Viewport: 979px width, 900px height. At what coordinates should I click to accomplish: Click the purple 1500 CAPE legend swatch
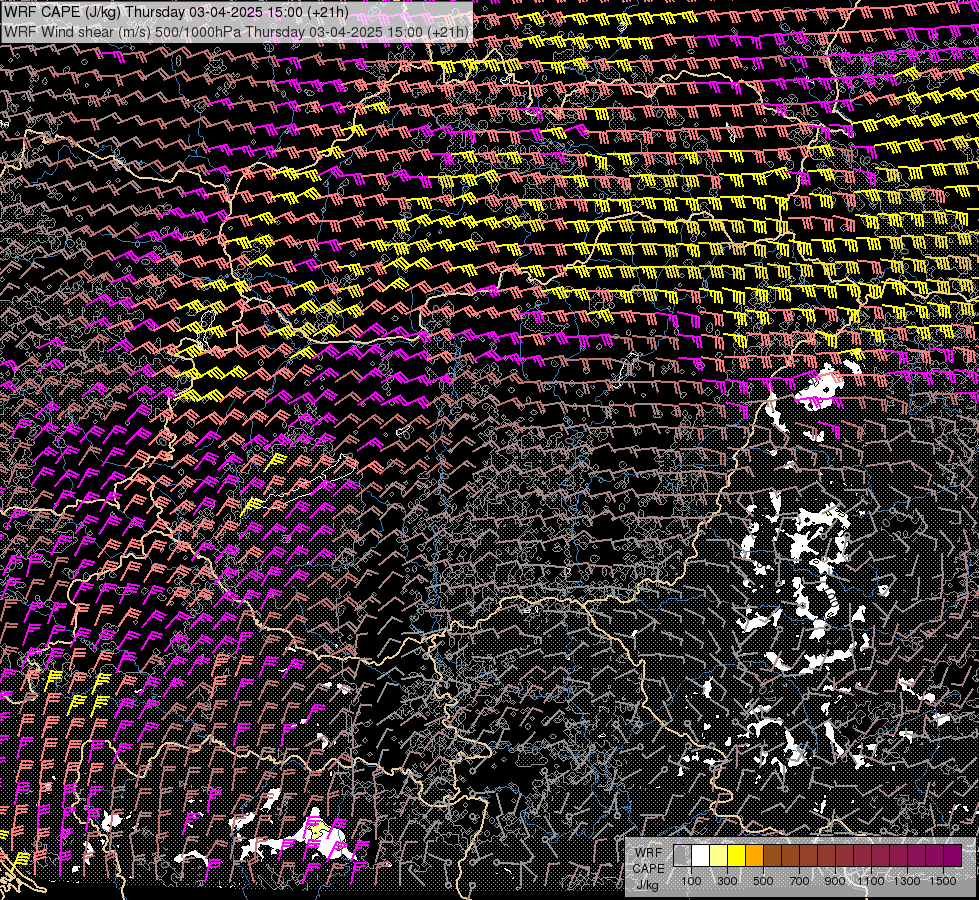pos(953,856)
